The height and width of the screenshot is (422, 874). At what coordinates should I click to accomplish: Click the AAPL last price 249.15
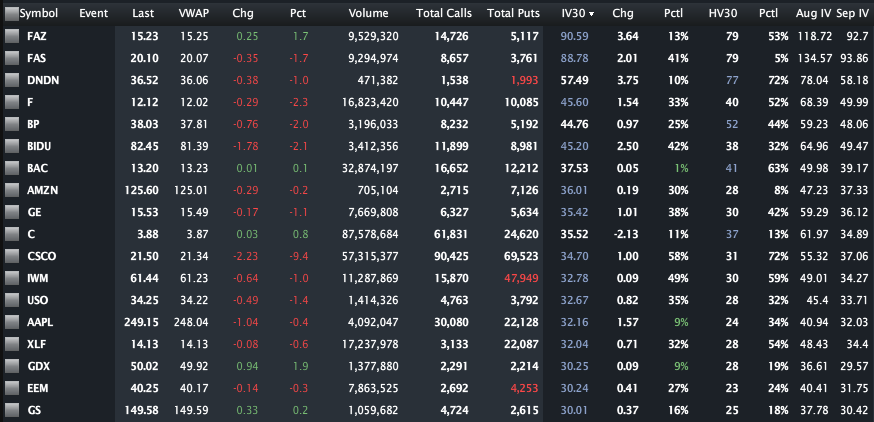pos(142,322)
